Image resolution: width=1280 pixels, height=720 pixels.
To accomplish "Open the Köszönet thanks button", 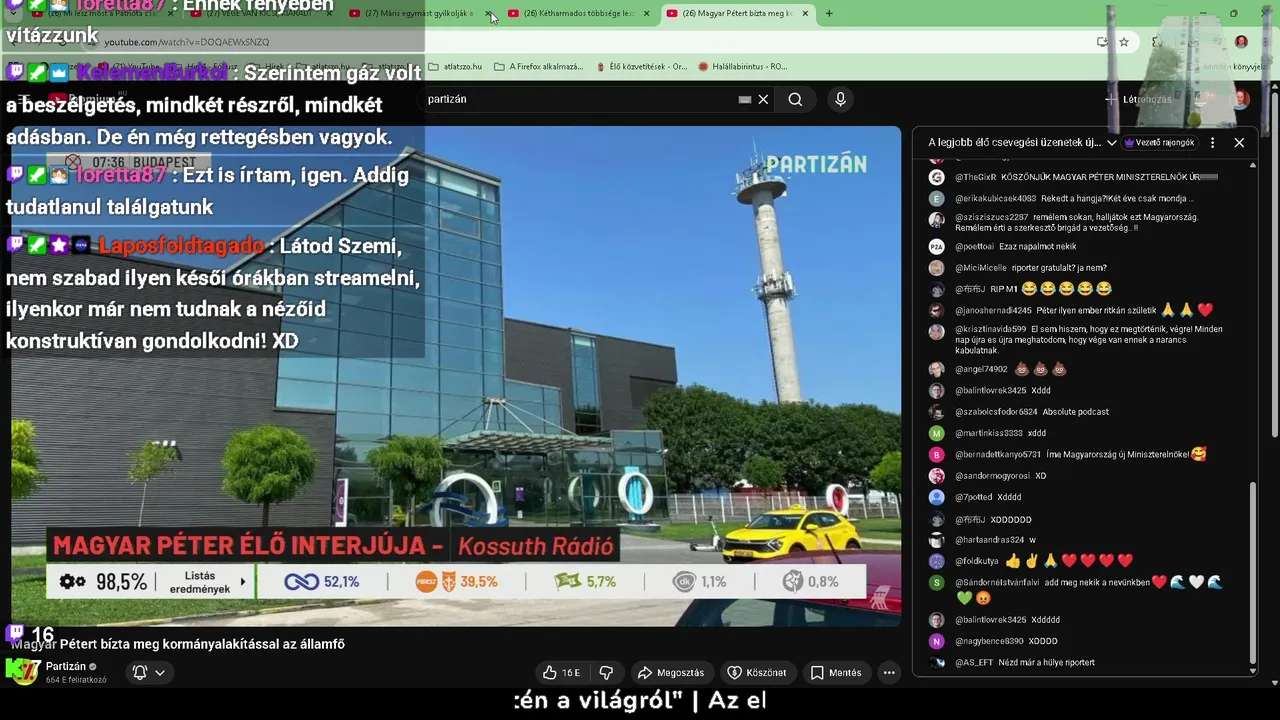I will click(756, 673).
